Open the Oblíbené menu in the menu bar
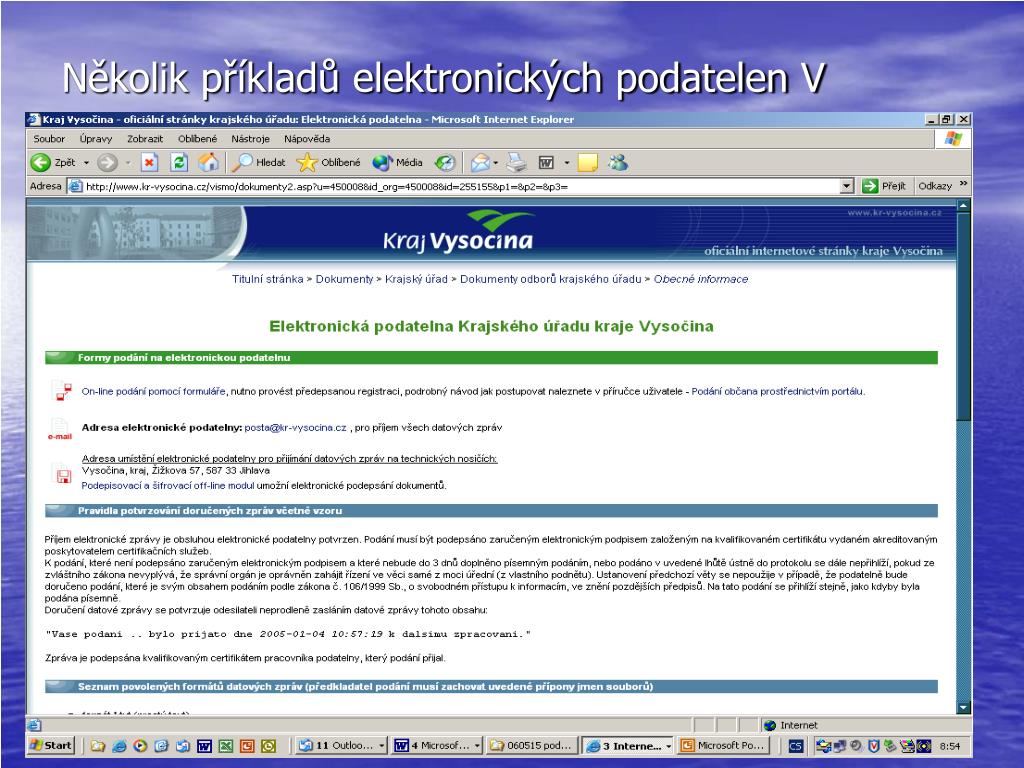This screenshot has height=768, width=1024. tap(197, 138)
